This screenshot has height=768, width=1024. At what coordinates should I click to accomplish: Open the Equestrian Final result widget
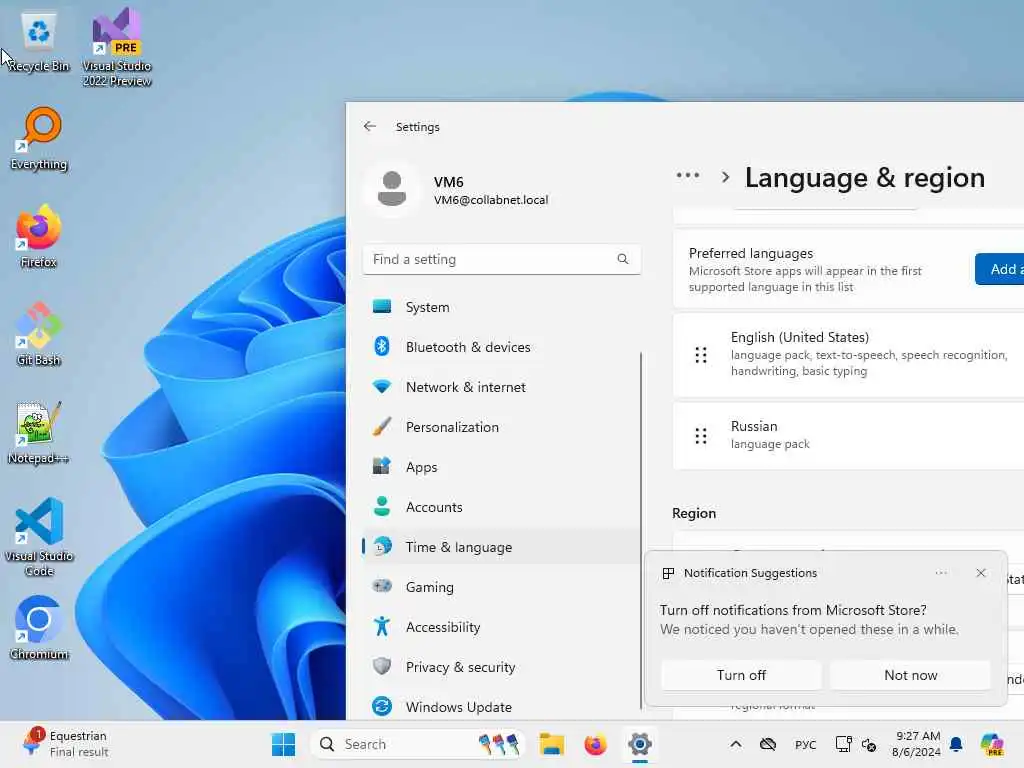click(x=65, y=744)
